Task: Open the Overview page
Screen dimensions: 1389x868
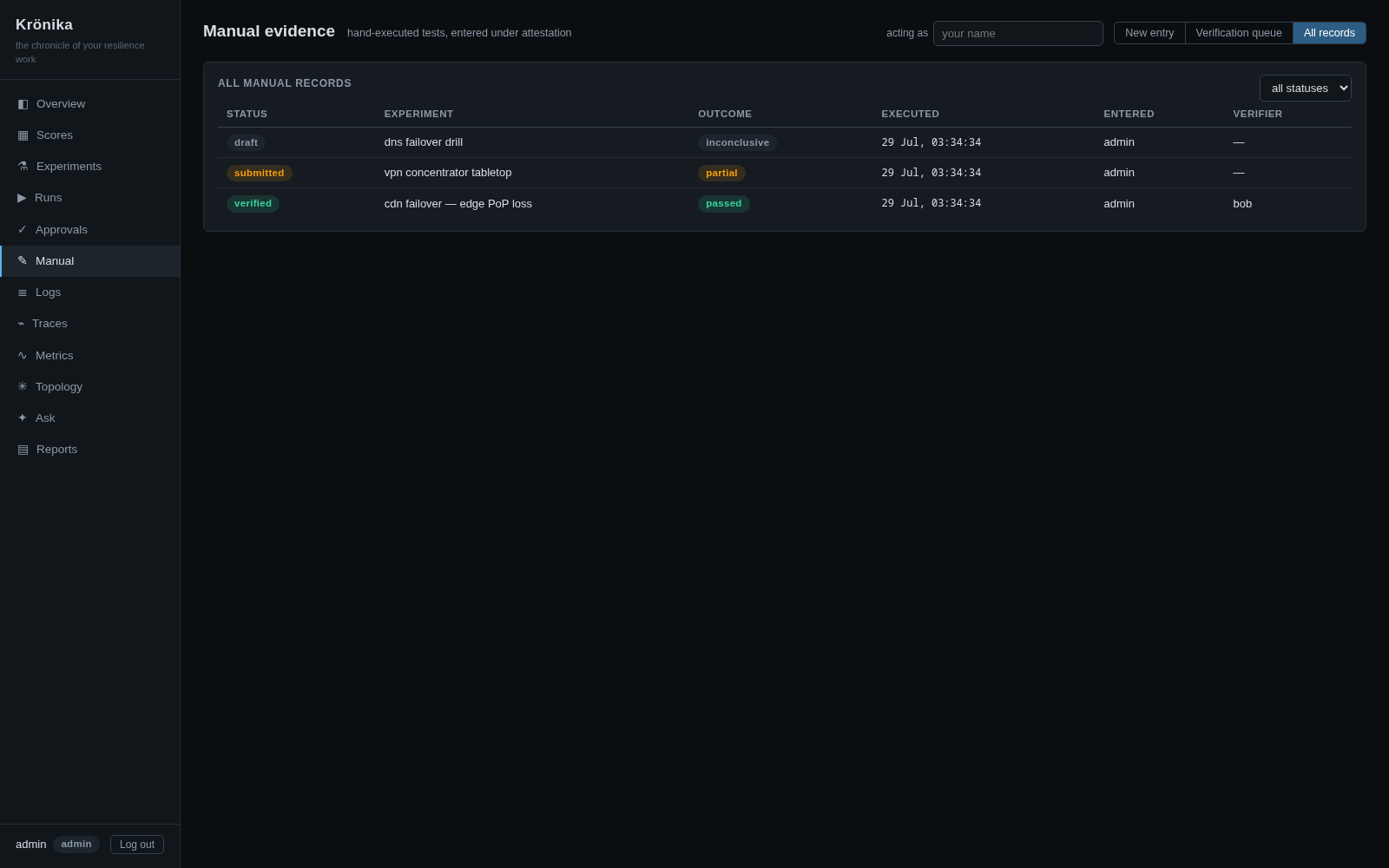Action: click(x=90, y=104)
